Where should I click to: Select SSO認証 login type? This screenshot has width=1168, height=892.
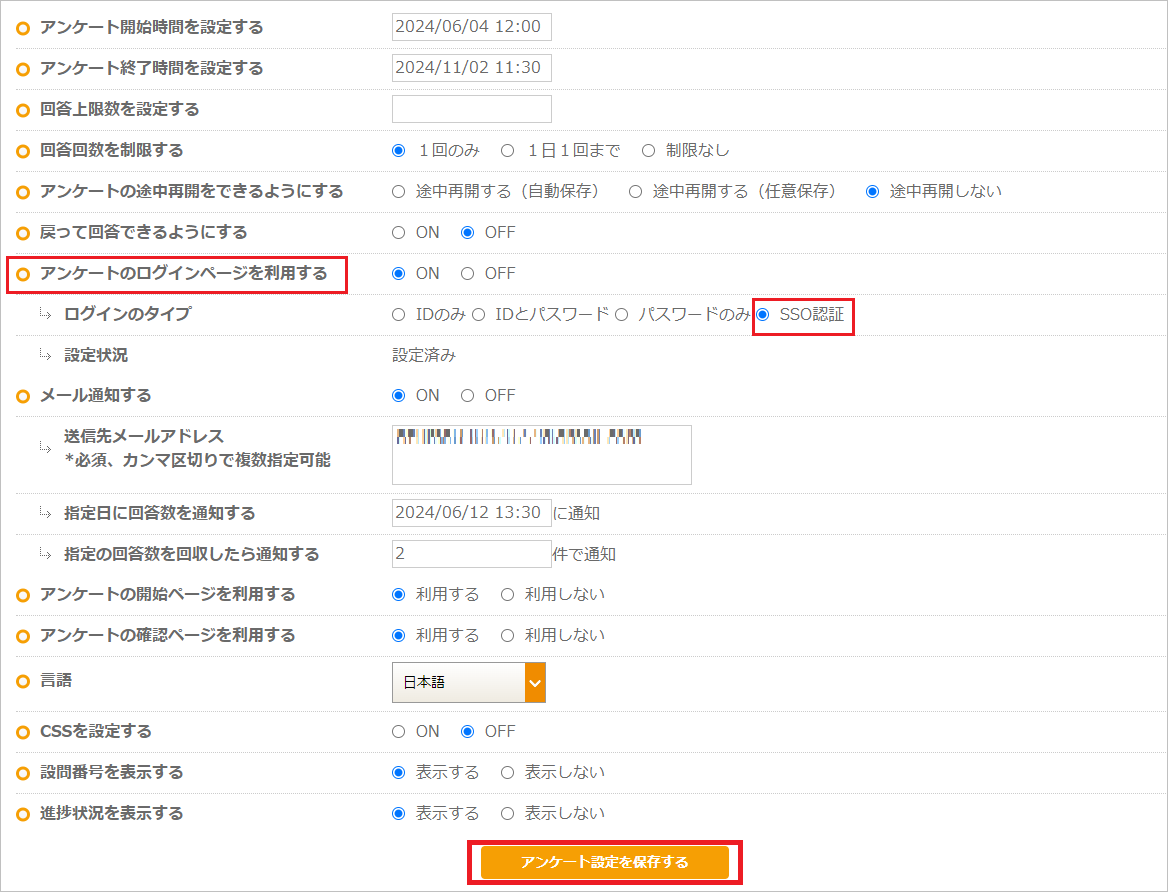763,314
